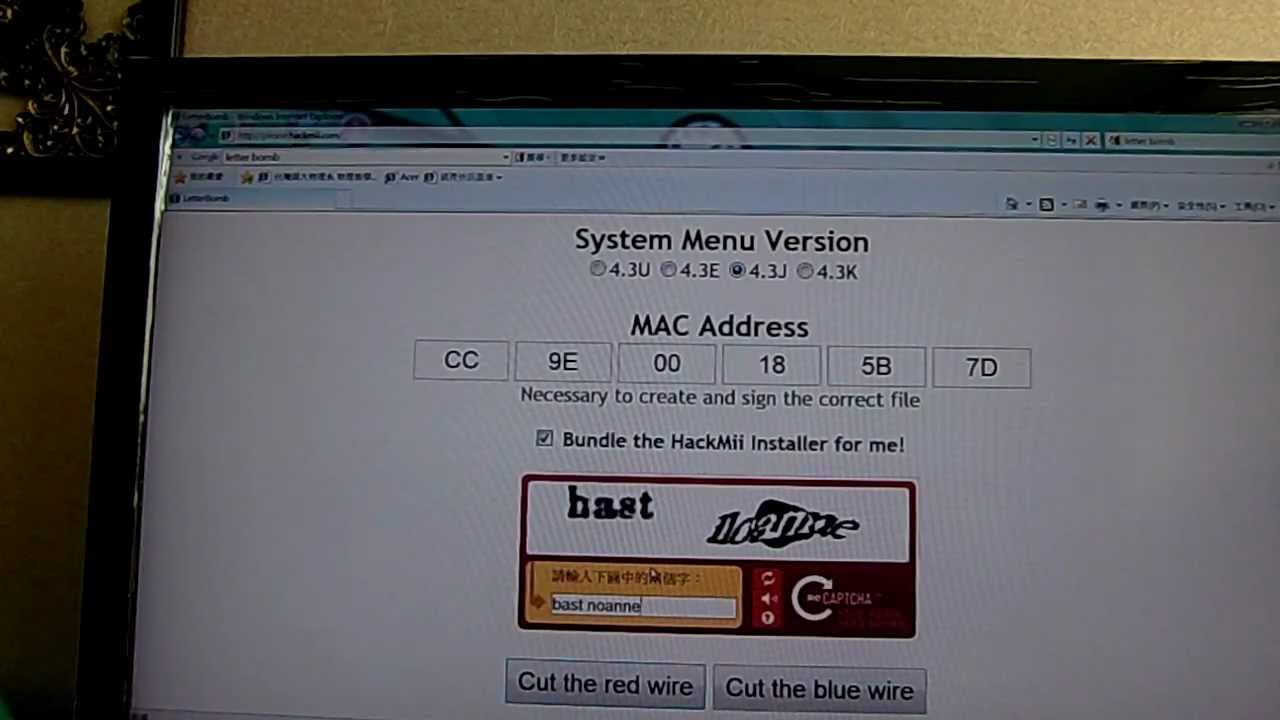Screen dimensions: 1280x720
Task: Switch to audio reCAPTCHA challenge
Action: [768, 598]
